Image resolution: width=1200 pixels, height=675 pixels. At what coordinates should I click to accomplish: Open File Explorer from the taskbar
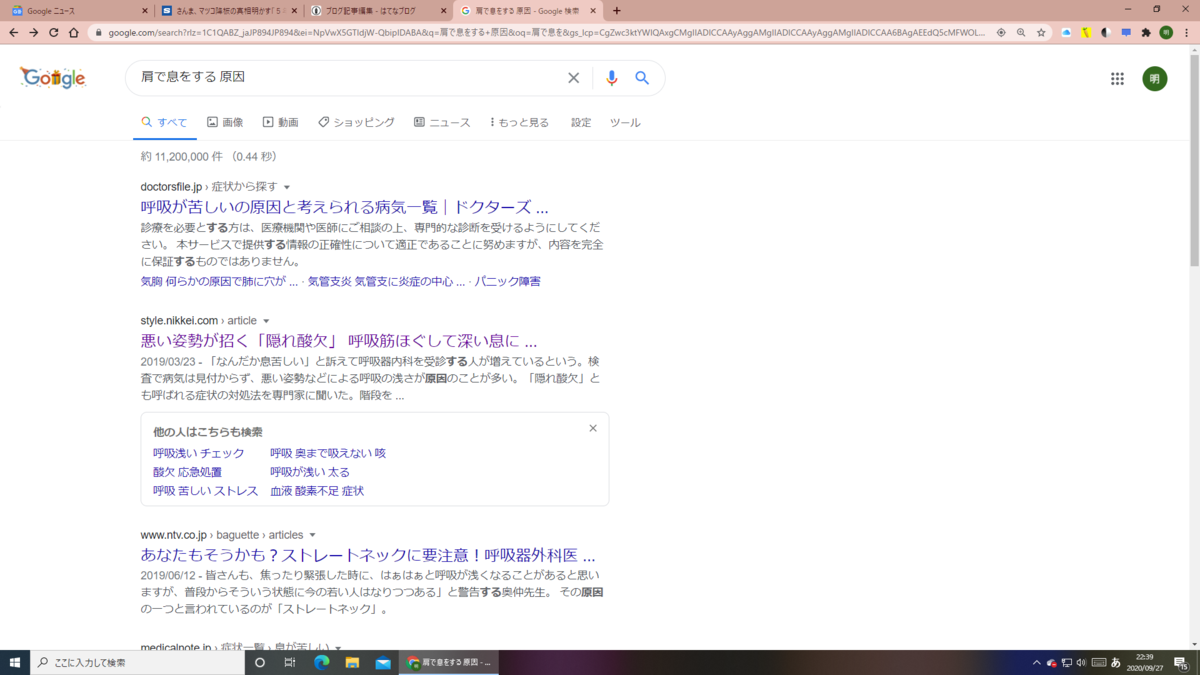[352, 662]
